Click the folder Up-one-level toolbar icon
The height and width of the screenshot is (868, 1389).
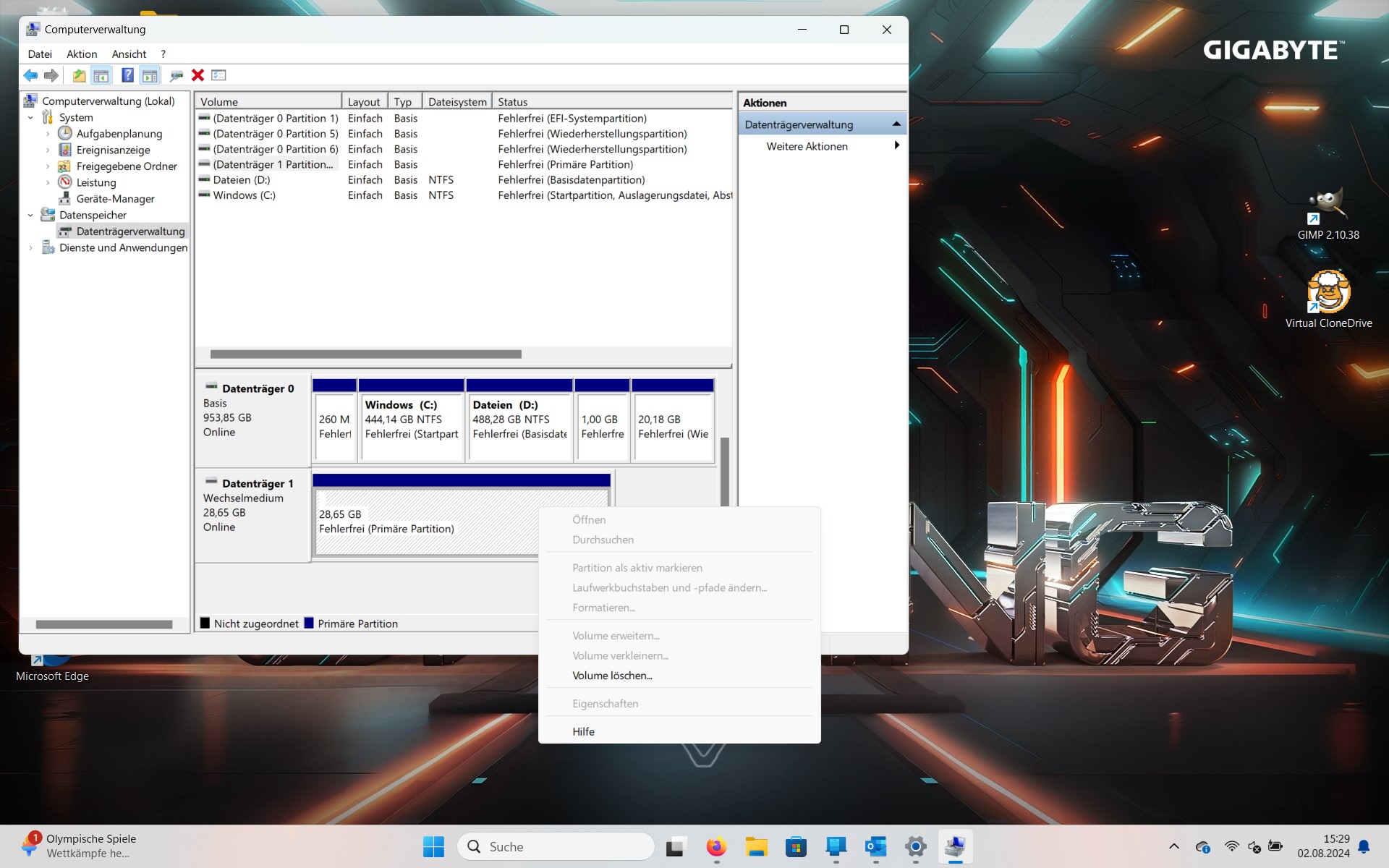click(79, 75)
